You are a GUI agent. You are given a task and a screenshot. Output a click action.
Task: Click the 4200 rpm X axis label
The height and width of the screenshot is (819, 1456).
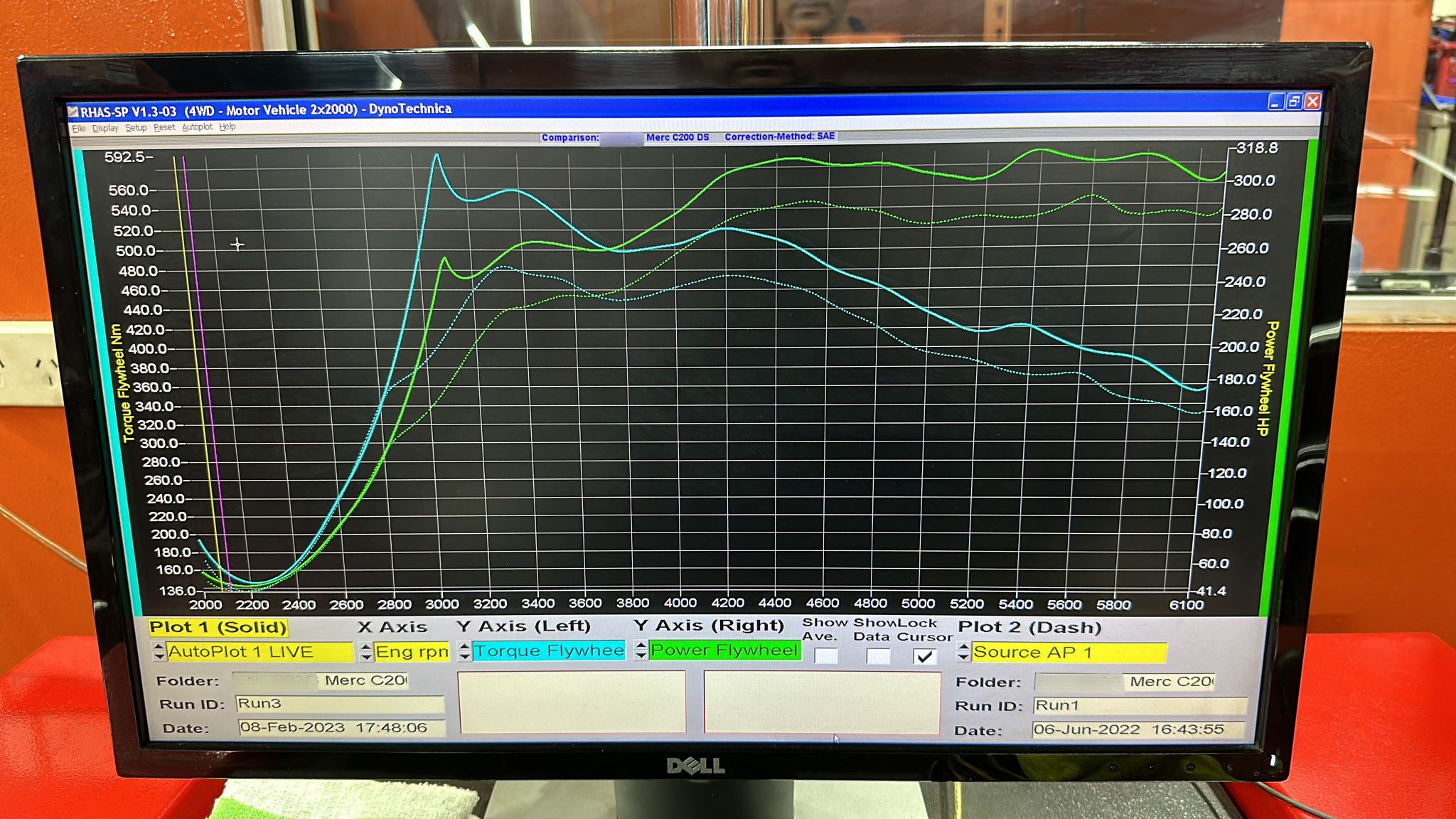[x=728, y=603]
